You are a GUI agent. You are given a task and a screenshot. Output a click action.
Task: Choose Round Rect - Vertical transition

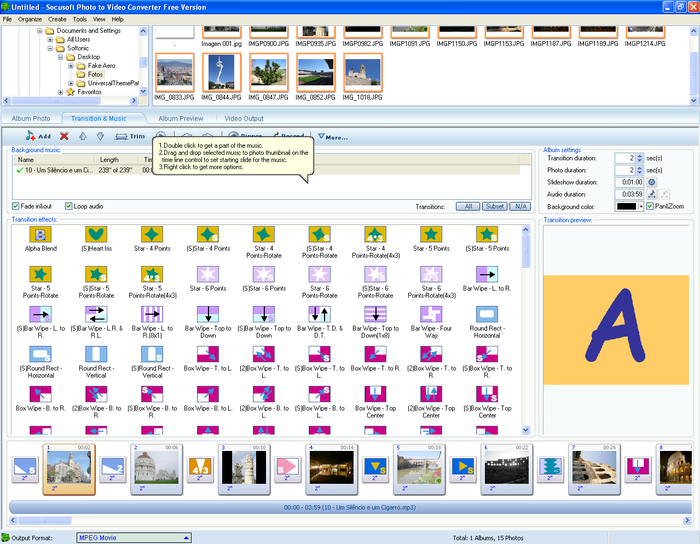96,362
